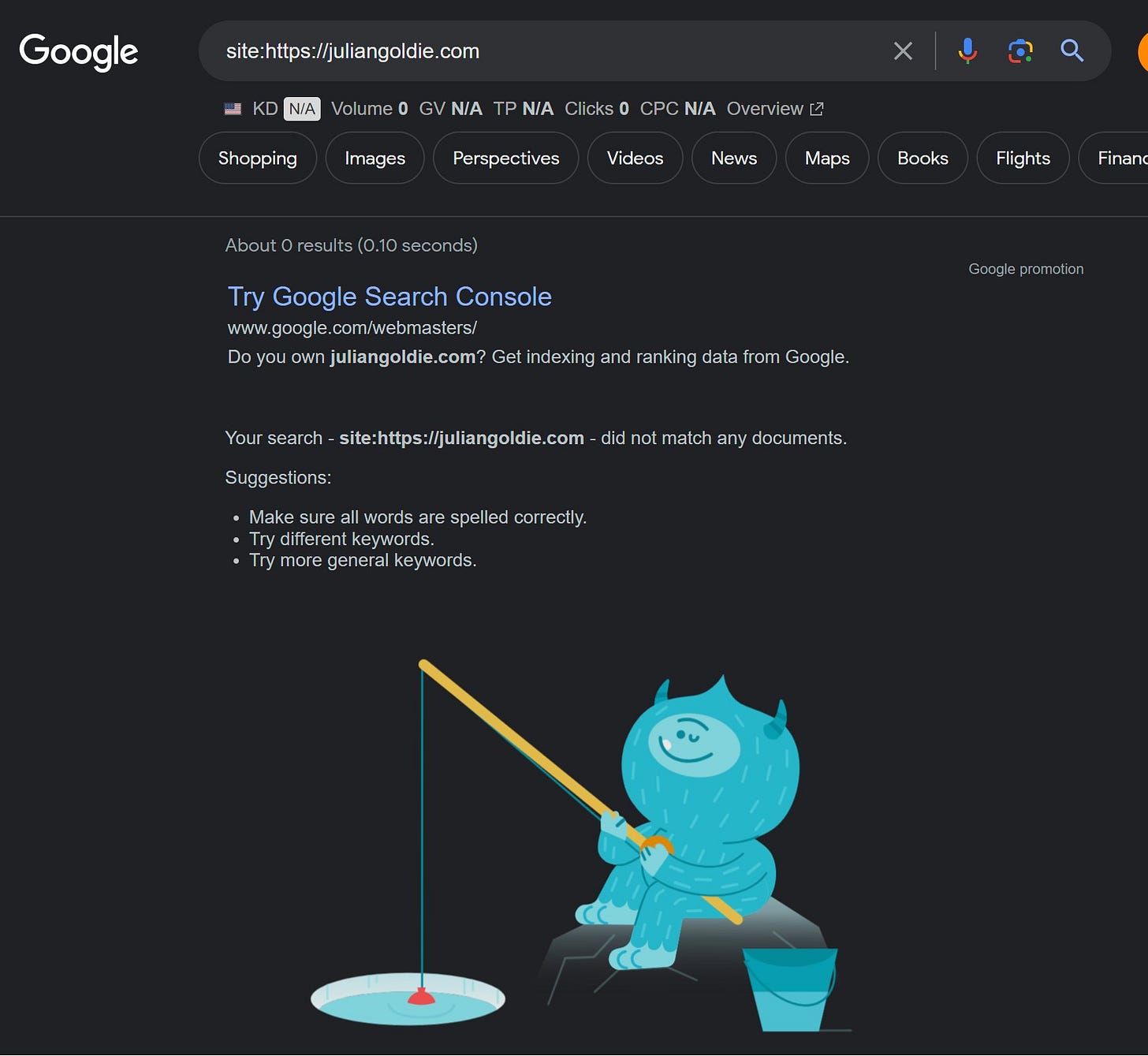Open Try Google Search Console link

[389, 297]
